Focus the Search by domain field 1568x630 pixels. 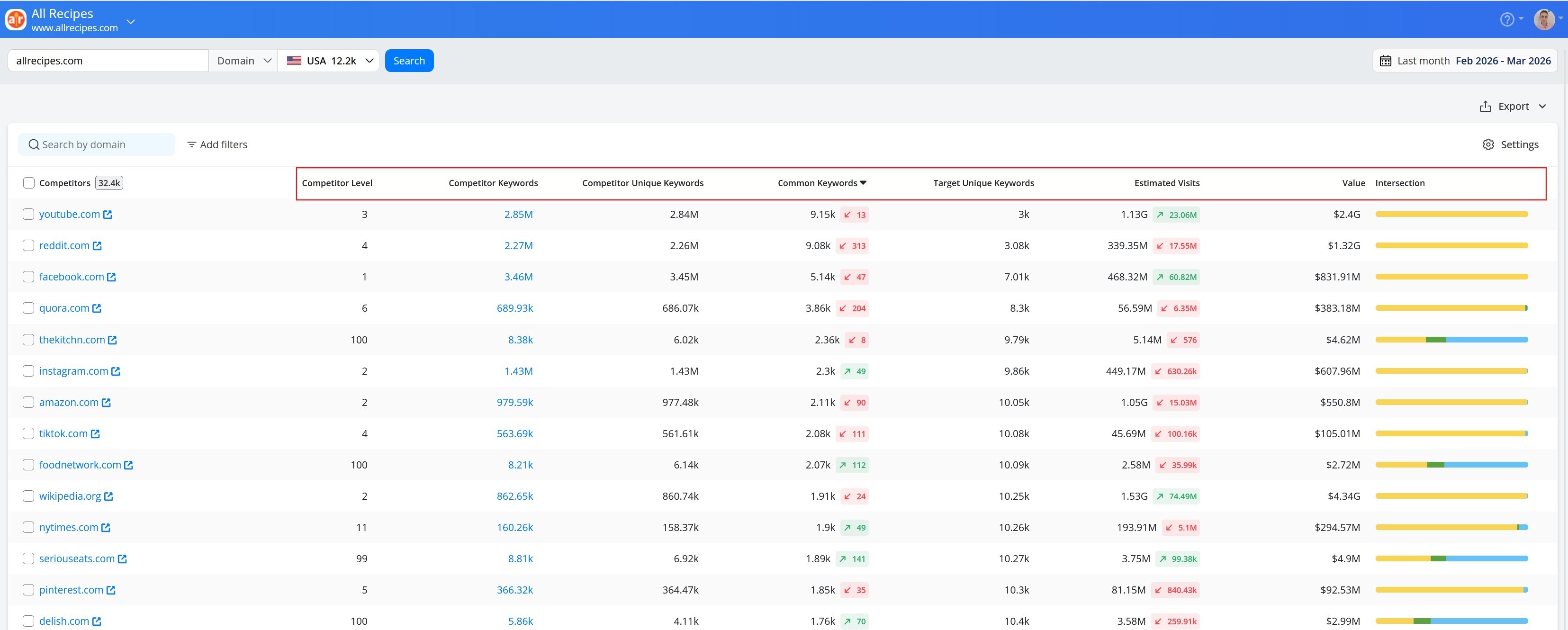click(x=97, y=145)
